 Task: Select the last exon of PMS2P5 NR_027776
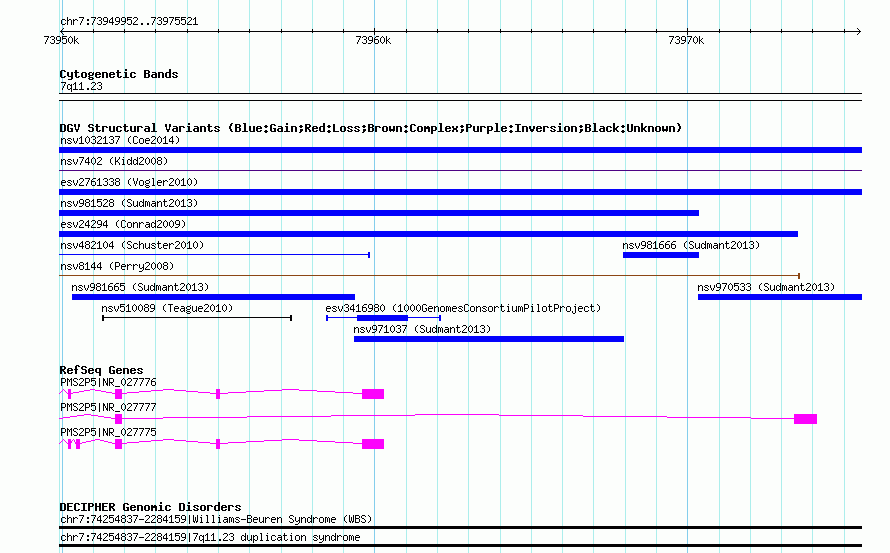(x=373, y=394)
